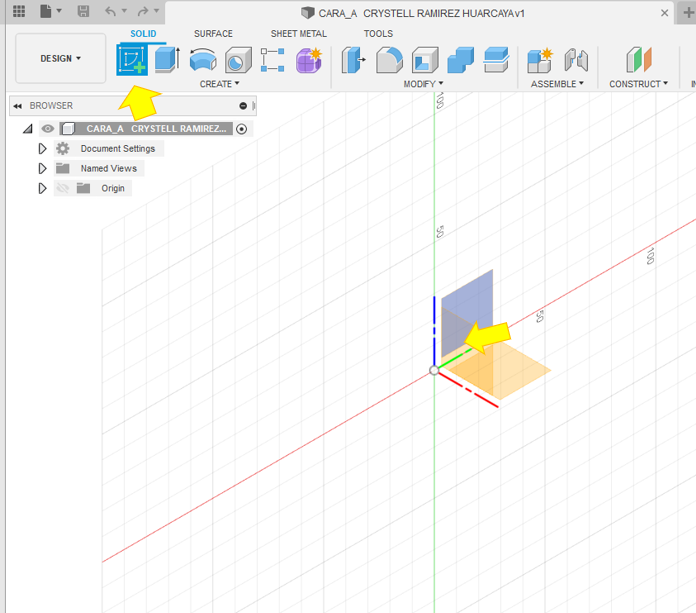Open the data panel grid icon
696x613 pixels.
click(x=19, y=11)
